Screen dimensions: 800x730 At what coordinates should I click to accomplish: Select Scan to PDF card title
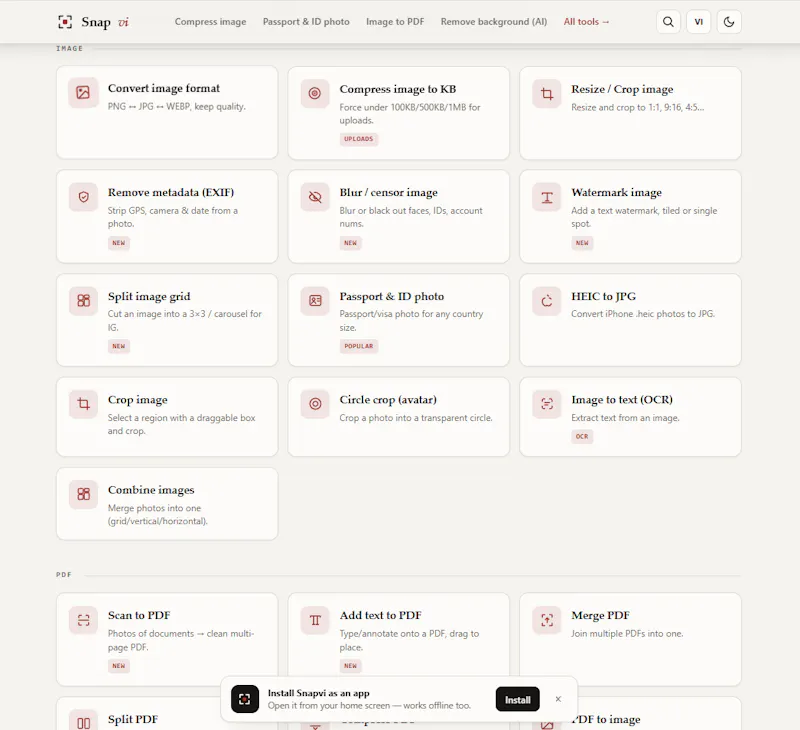[x=139, y=615]
